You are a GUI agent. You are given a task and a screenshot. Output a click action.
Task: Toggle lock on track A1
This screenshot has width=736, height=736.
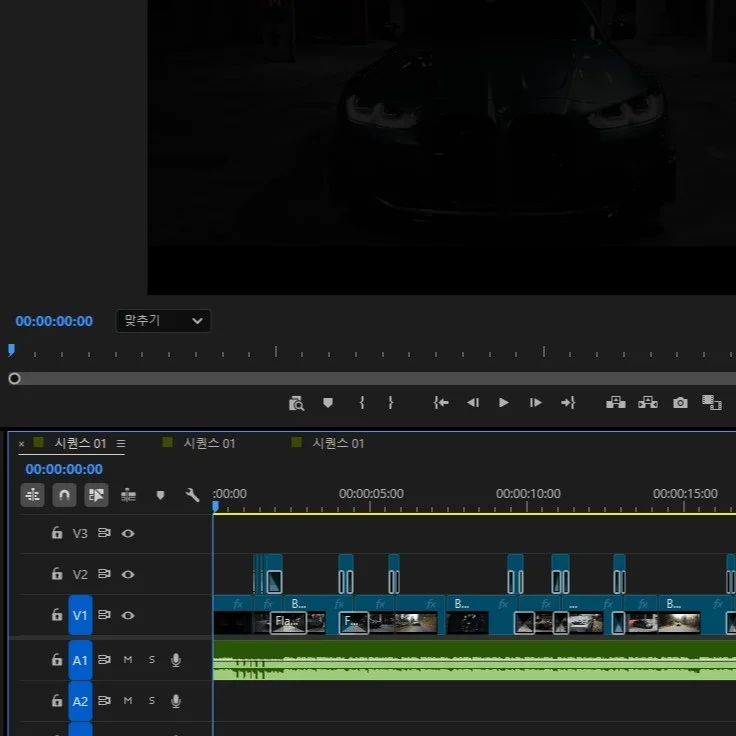(x=57, y=659)
